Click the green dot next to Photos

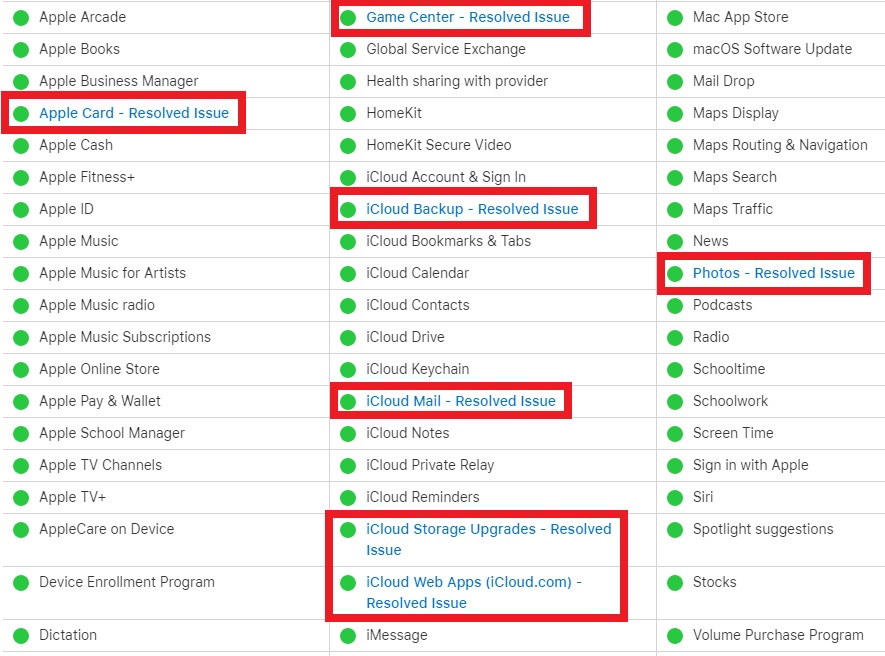click(x=675, y=274)
